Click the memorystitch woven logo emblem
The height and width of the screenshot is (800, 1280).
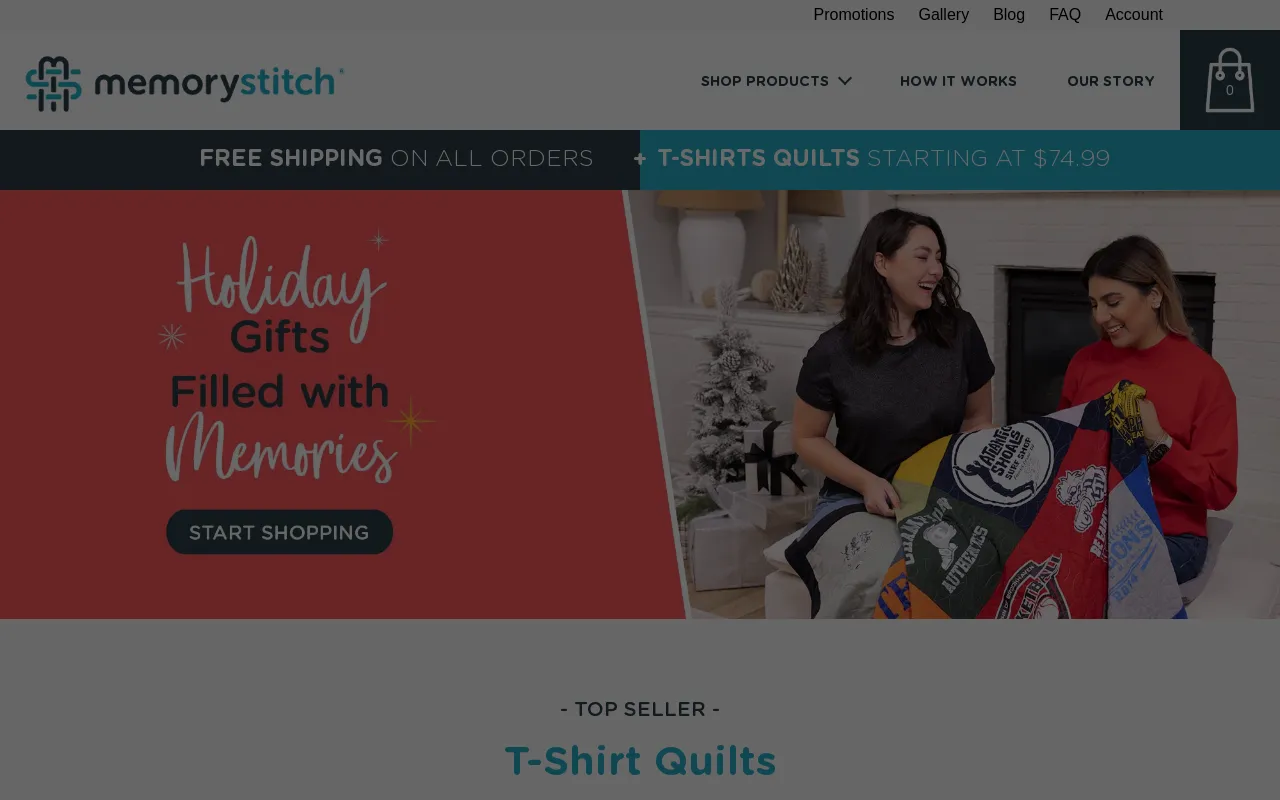54,84
